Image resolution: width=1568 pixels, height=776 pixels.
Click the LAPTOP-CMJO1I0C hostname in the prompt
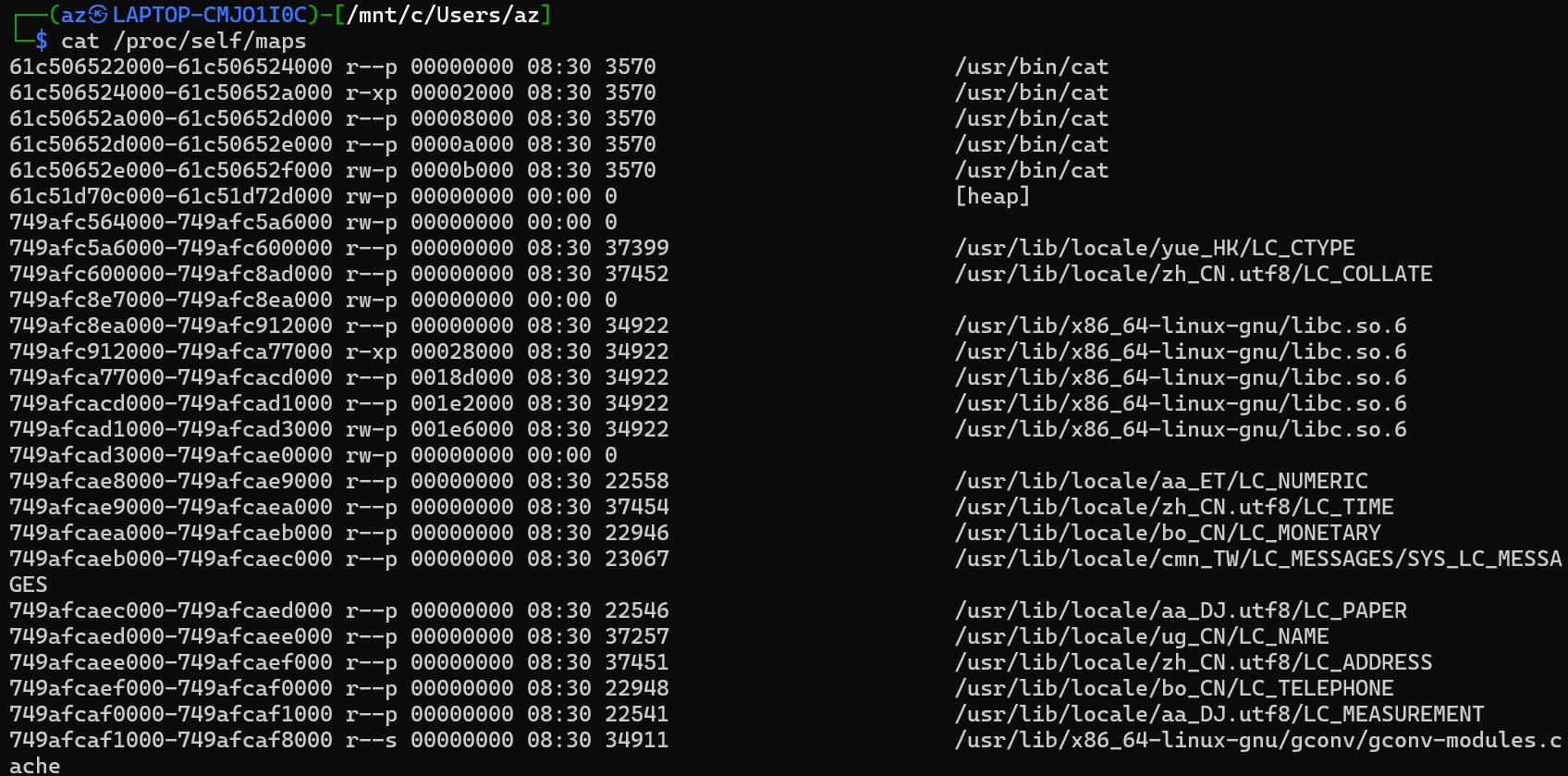(209, 15)
